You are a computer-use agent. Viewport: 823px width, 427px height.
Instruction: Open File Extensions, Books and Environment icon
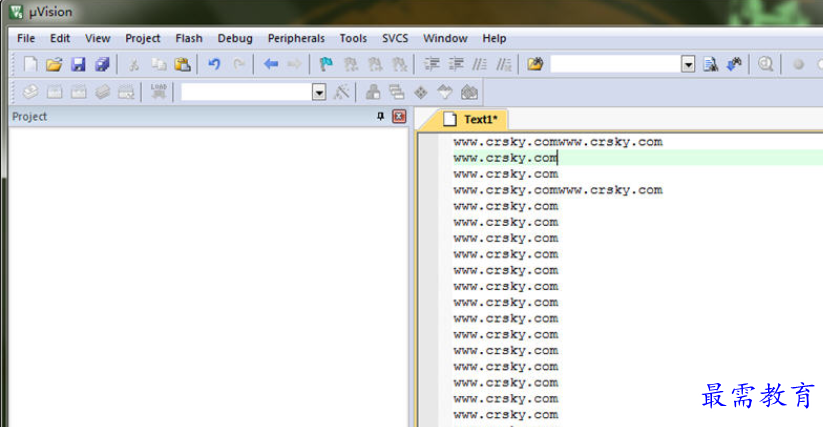(373, 92)
